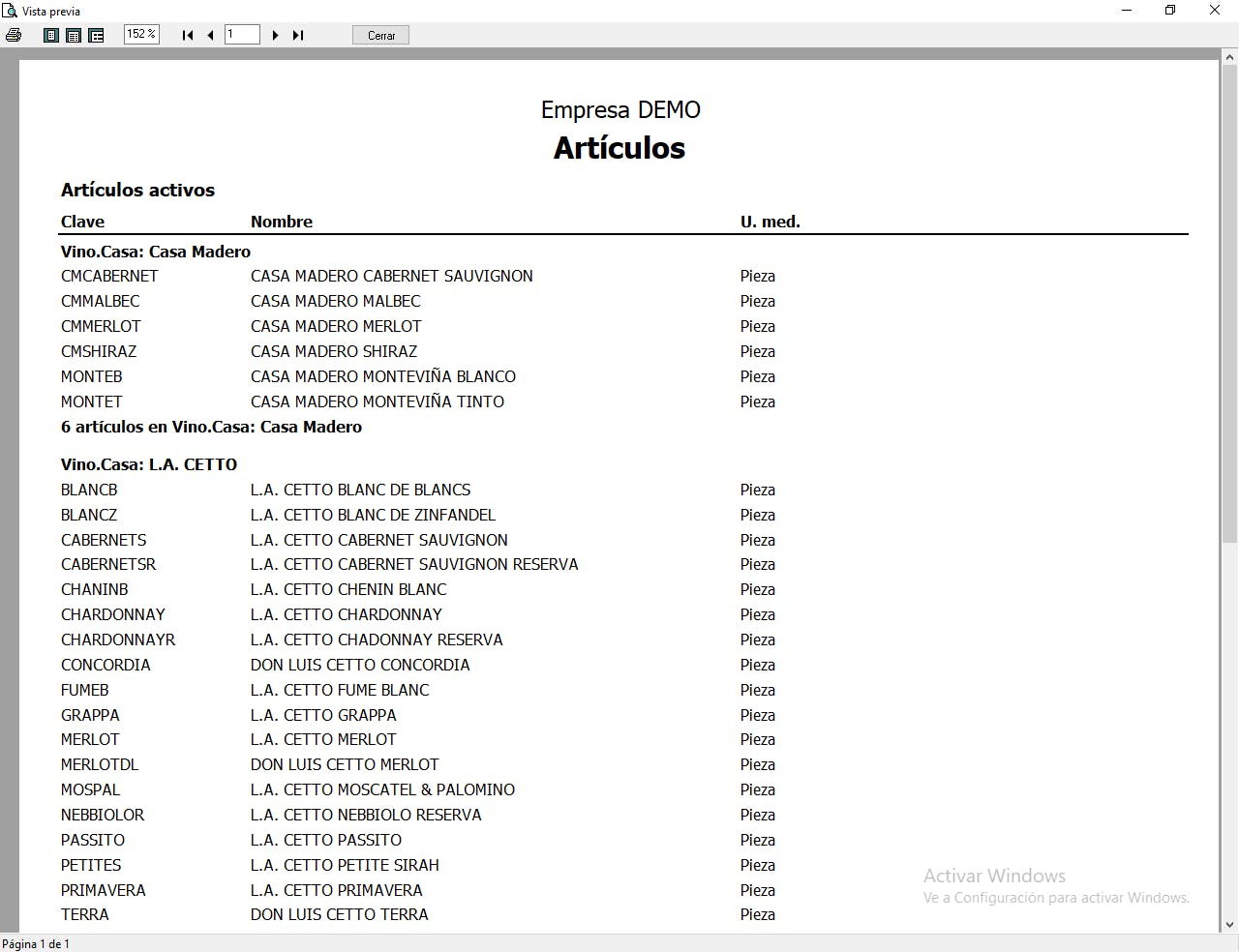Click the "CHANINB" clave
The width and height of the screenshot is (1239, 952).
coord(95,589)
